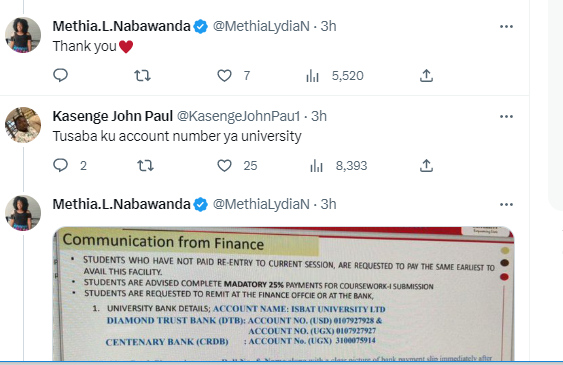The image size is (563, 365).
Task: View analytics showing 5,520 views
Action: (x=335, y=76)
